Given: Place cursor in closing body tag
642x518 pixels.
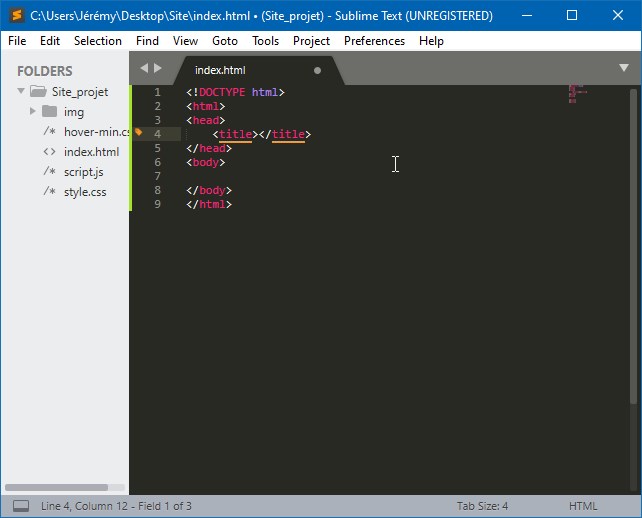Looking at the screenshot, I should [x=209, y=190].
